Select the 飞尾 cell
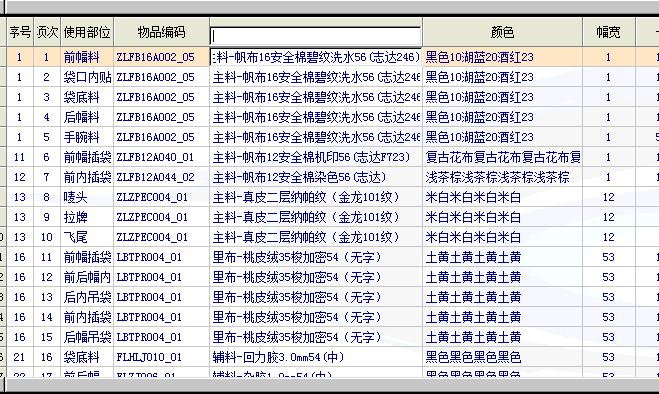Image resolution: width=659 pixels, height=394 pixels. pos(87,237)
